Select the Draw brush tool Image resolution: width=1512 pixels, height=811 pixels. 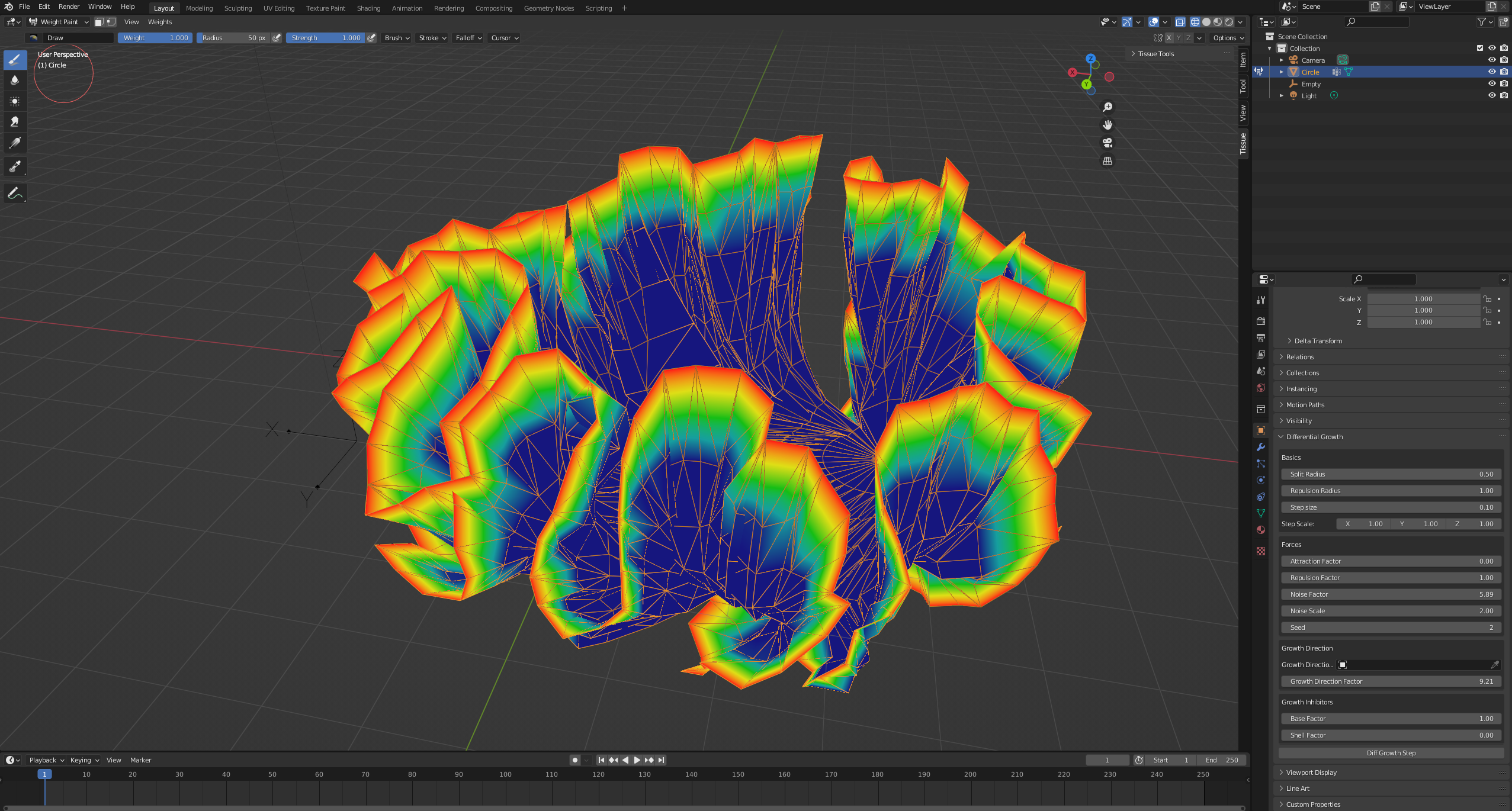[x=15, y=59]
